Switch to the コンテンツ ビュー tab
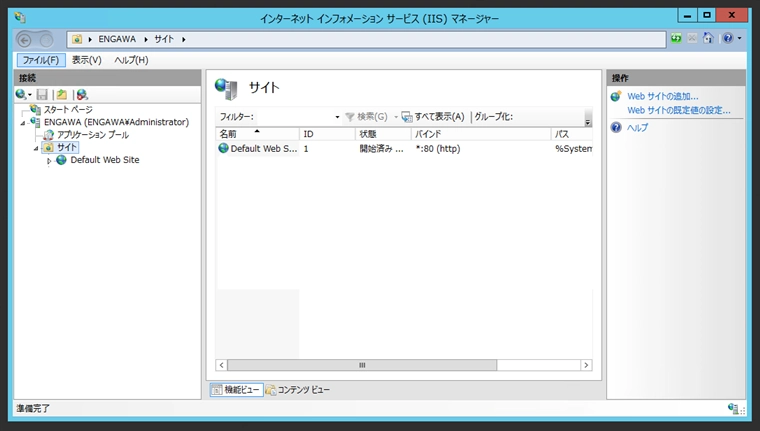760x431 pixels. 298,390
